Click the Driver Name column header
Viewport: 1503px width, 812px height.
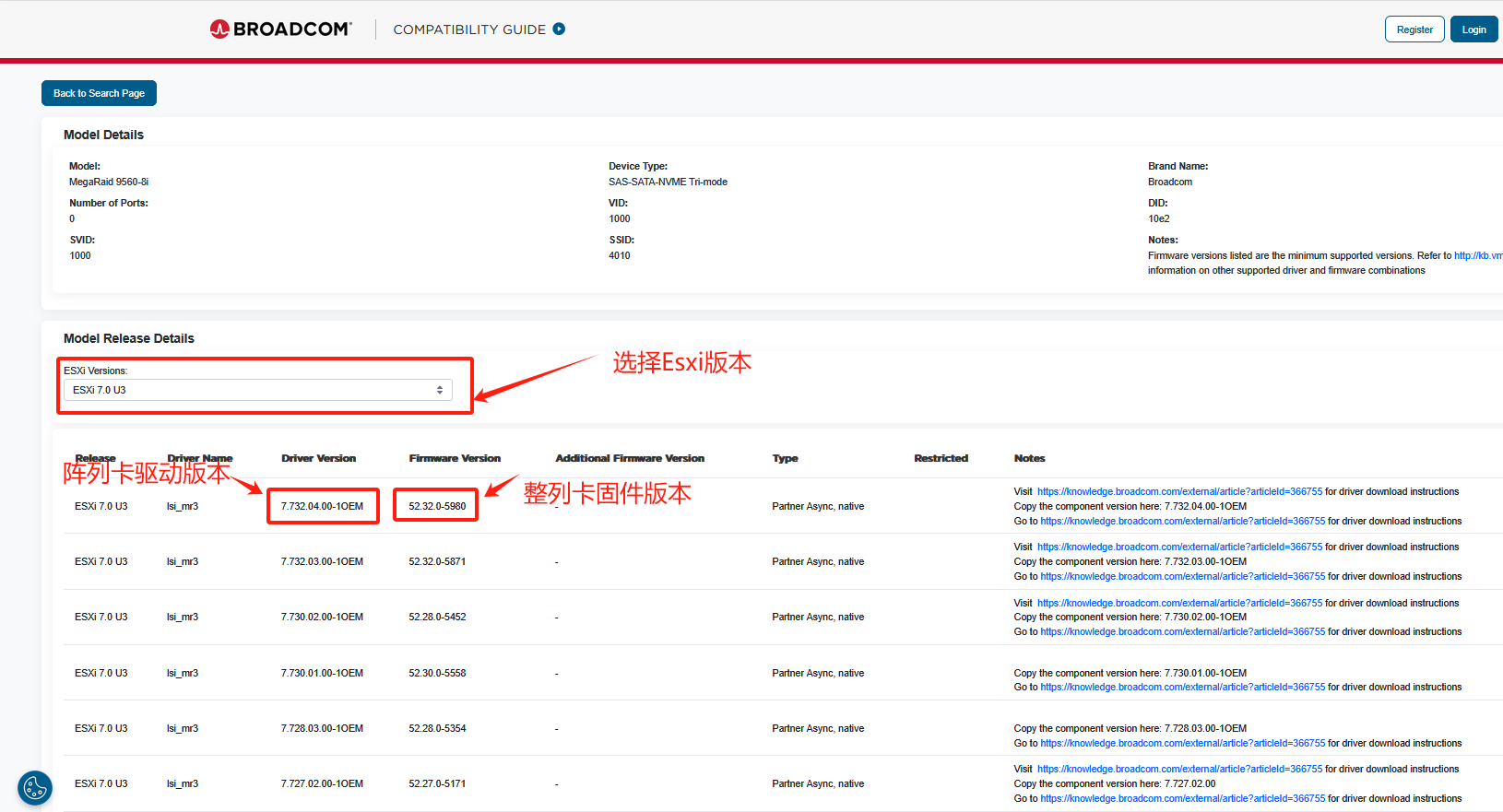pyautogui.click(x=200, y=458)
